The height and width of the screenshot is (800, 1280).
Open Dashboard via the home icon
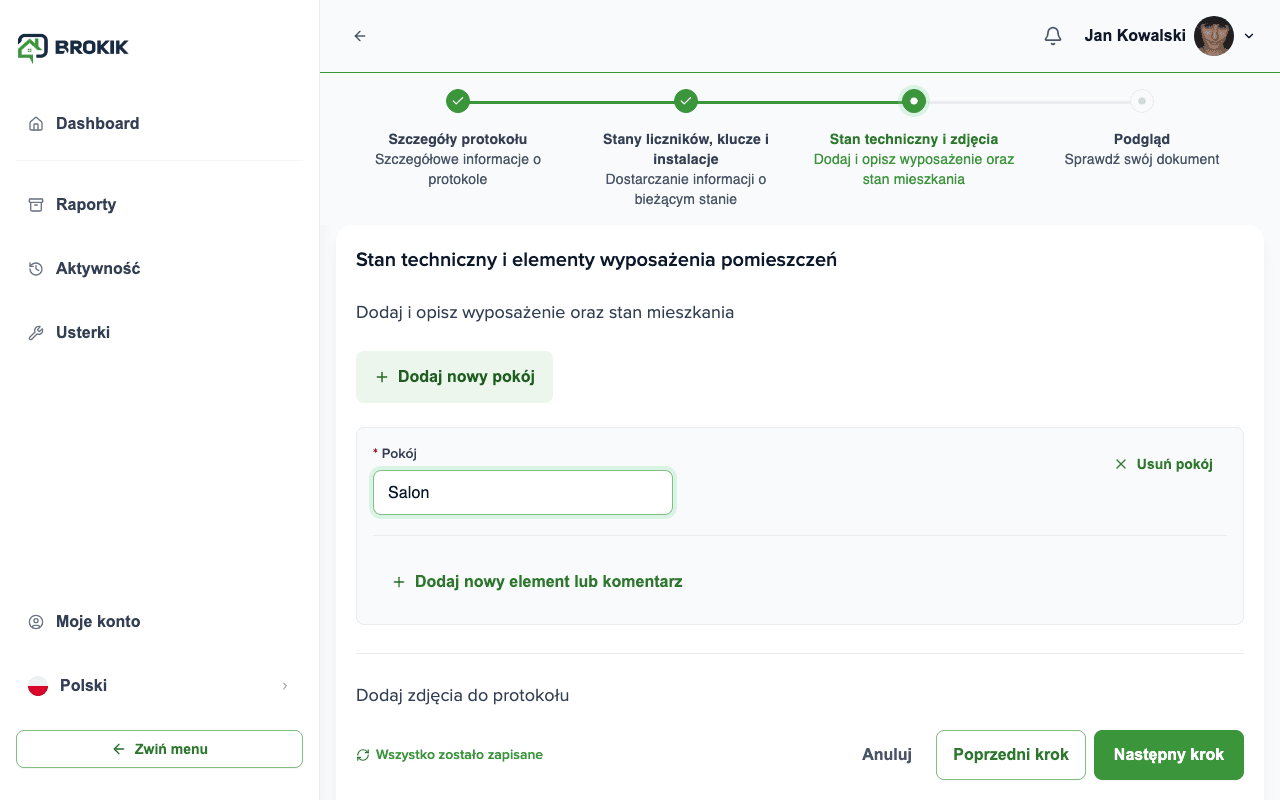point(36,124)
